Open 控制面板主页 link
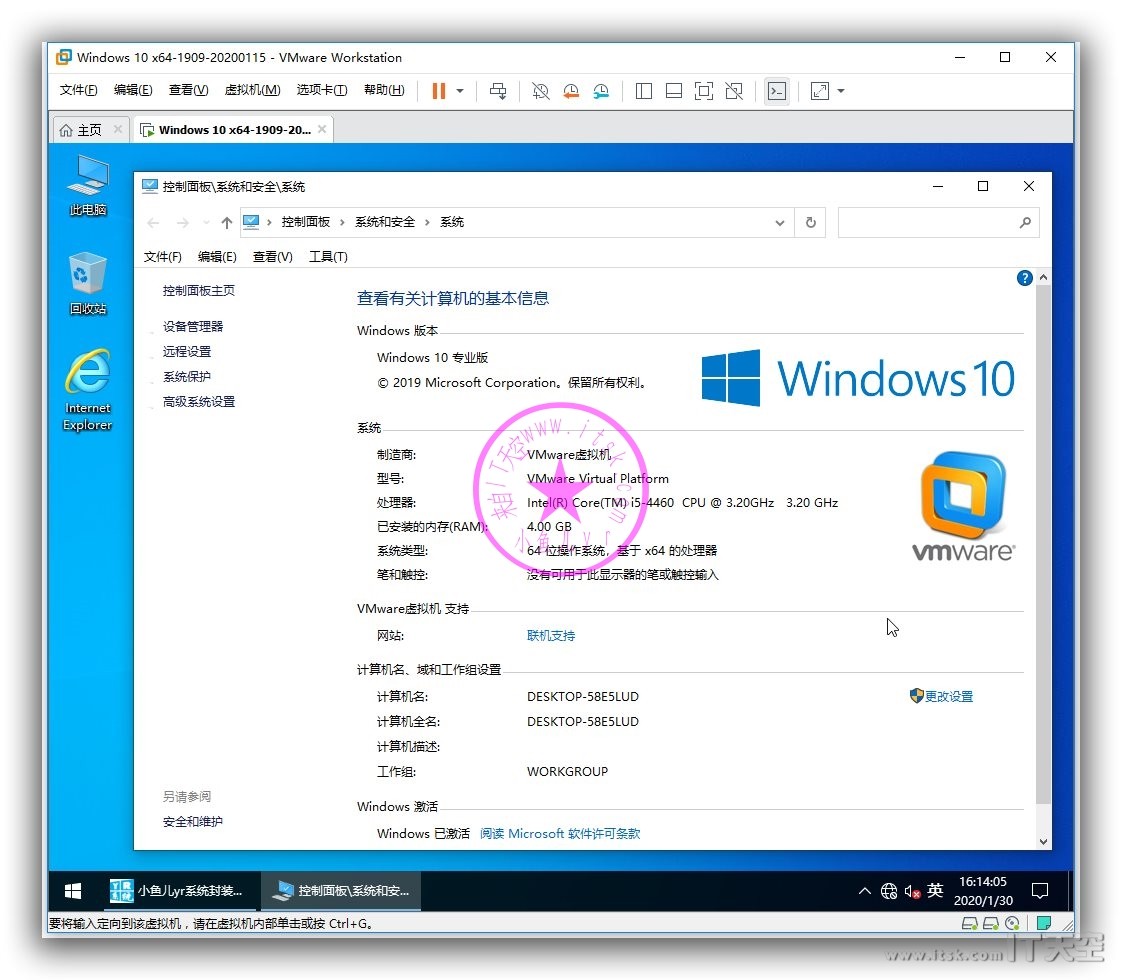 tap(199, 290)
